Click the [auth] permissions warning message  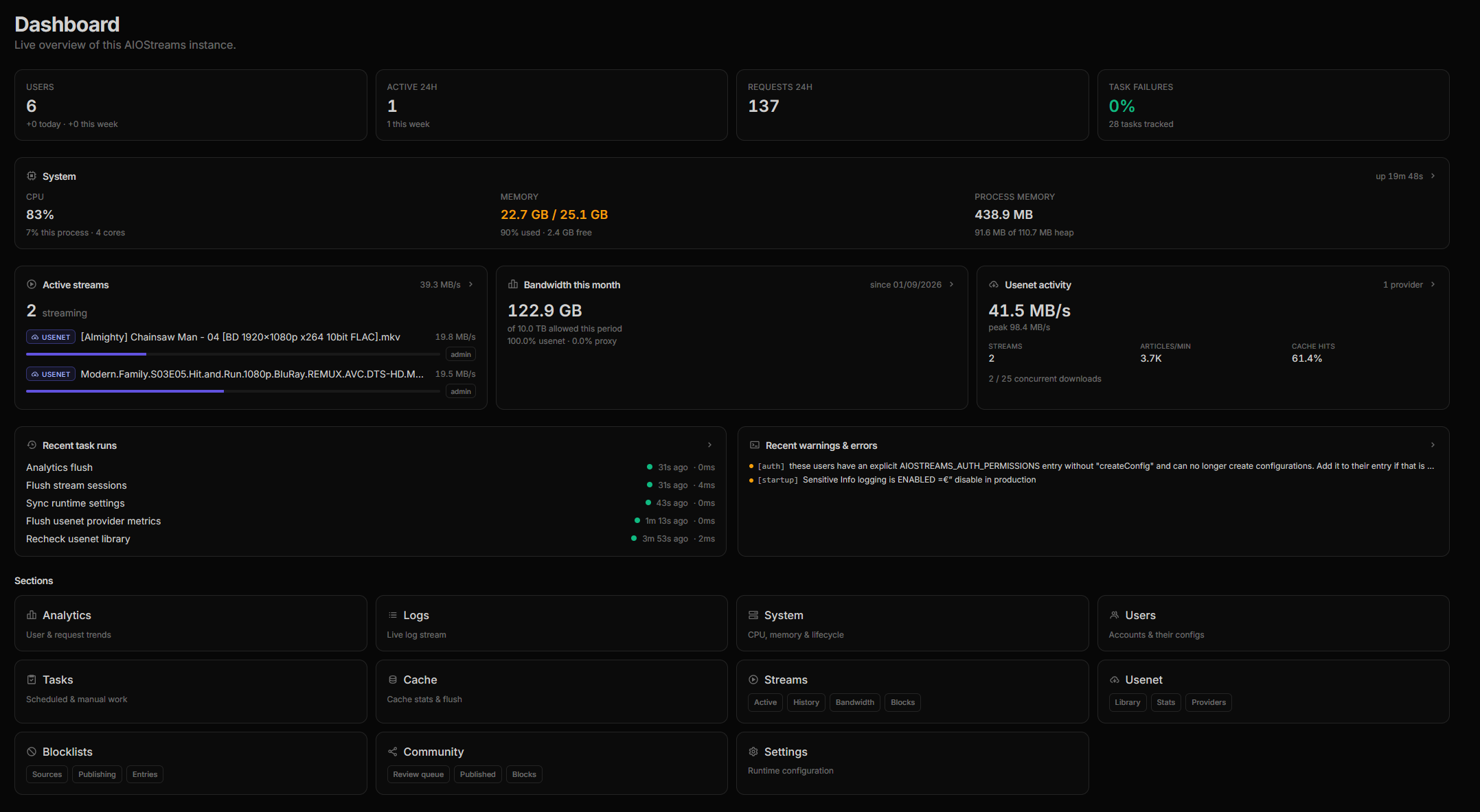tap(1092, 466)
